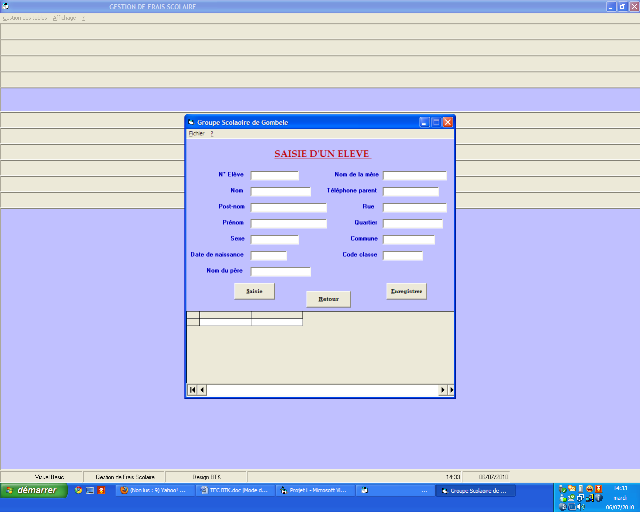This screenshot has width=640, height=512.
Task: Click the Date de naissance field
Action: 269,256
